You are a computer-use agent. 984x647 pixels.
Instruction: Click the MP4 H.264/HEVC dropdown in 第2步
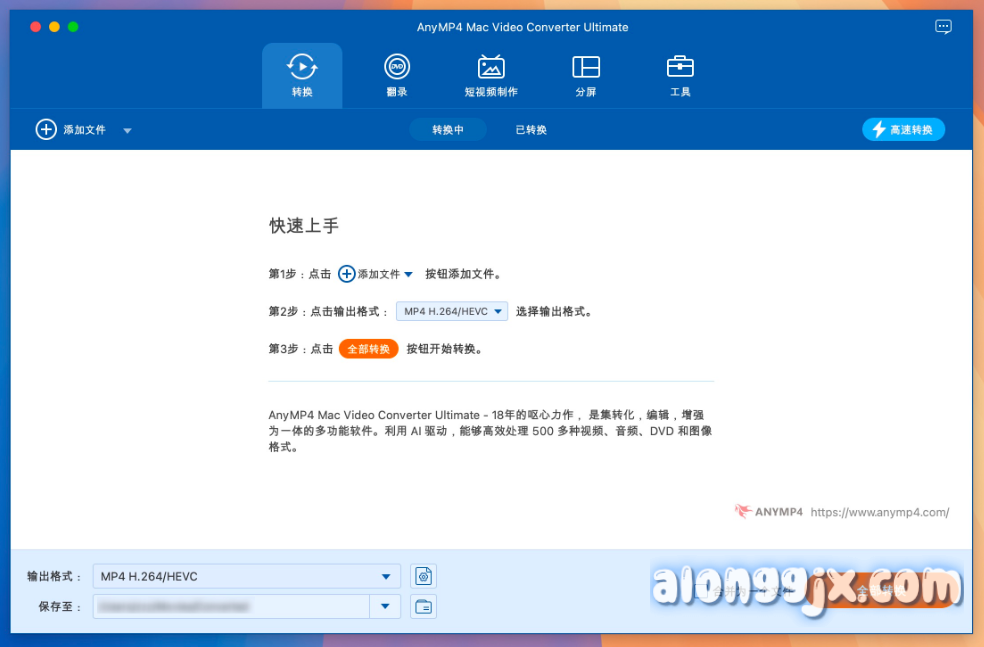(452, 311)
